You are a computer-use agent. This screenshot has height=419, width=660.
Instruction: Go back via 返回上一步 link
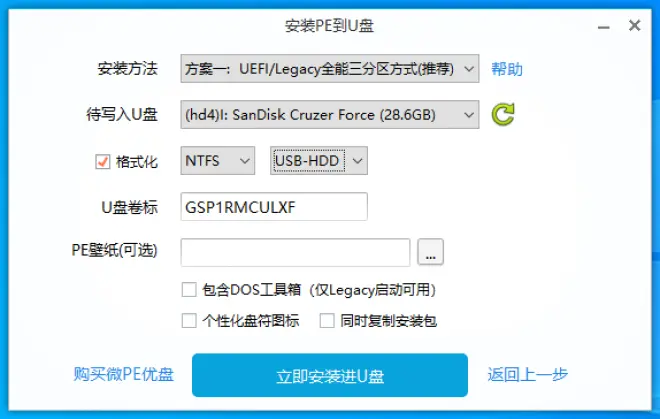[x=527, y=374]
